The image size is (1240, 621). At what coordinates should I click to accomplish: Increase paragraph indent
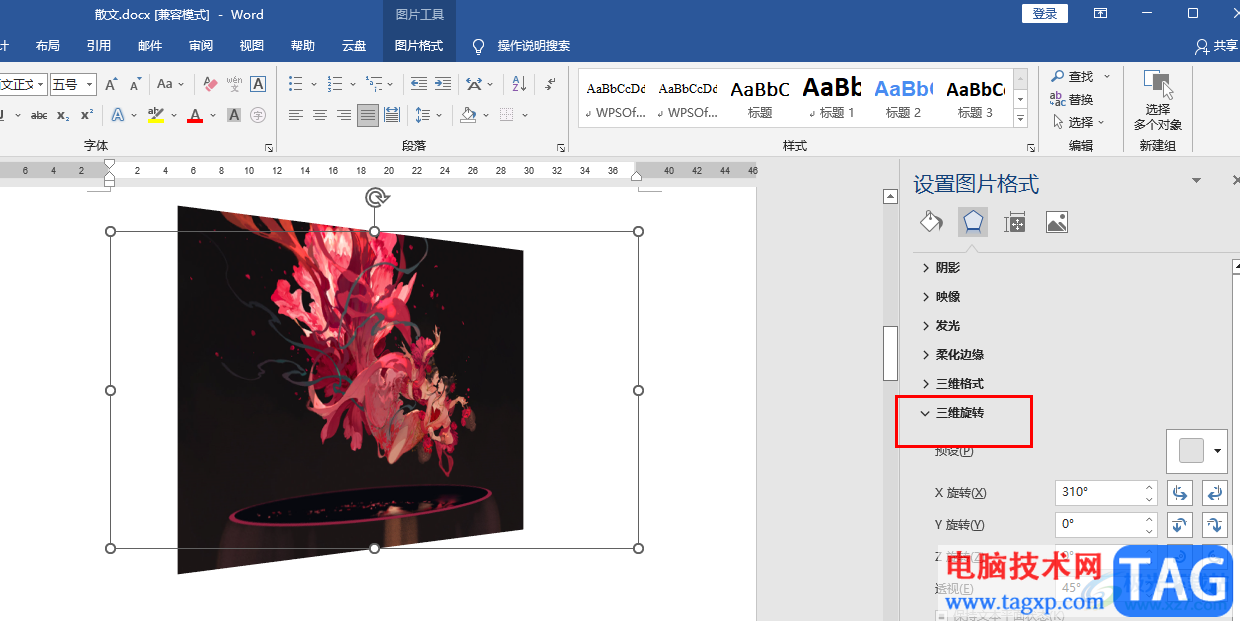443,85
